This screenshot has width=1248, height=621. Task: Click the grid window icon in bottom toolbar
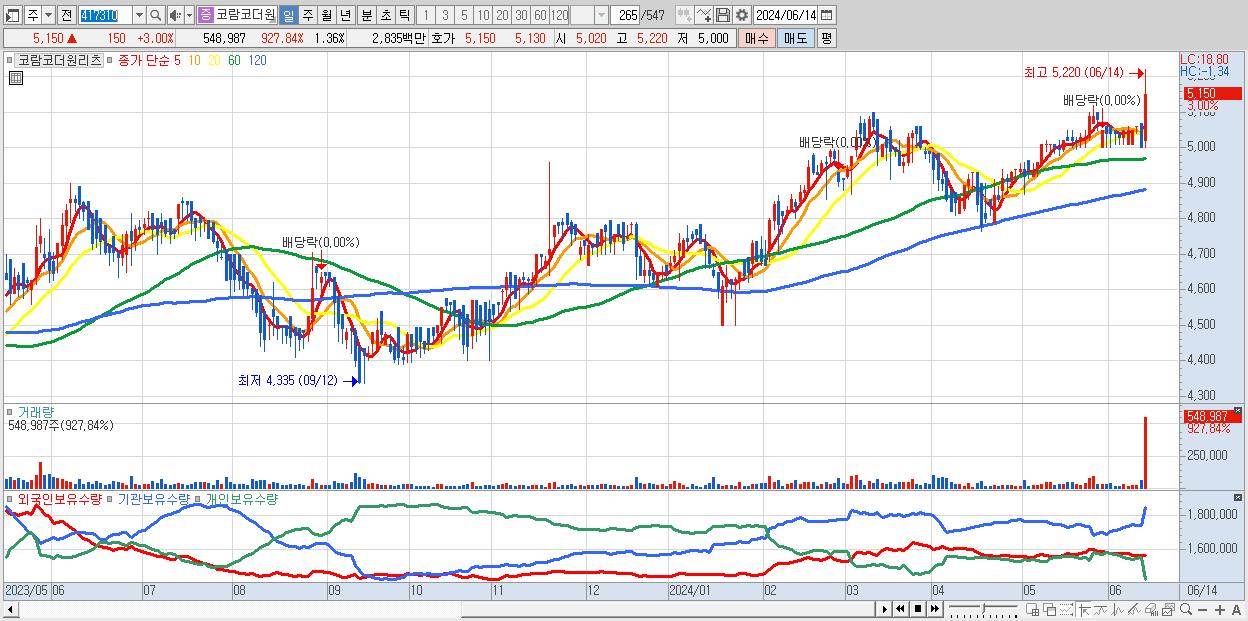pyautogui.click(x=1033, y=610)
